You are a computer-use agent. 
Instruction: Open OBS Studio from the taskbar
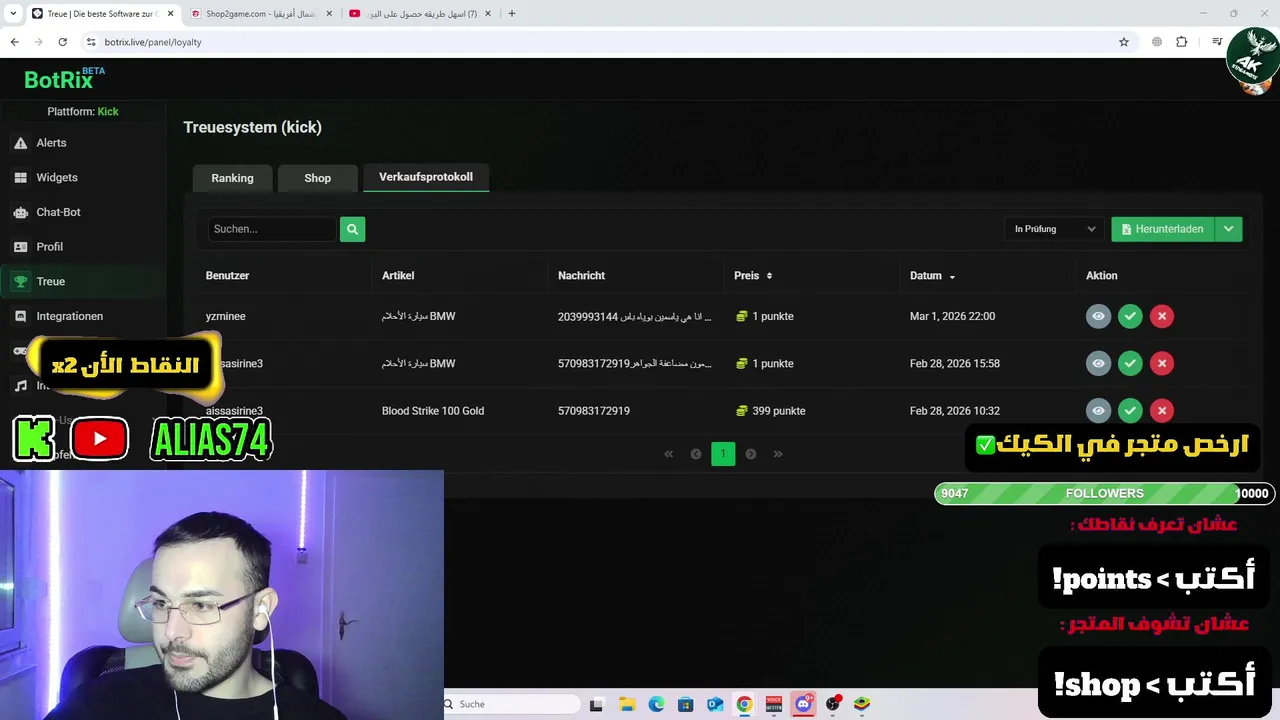833,704
